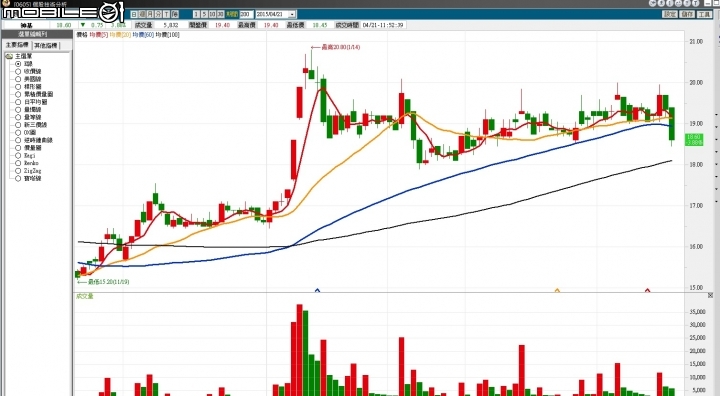Select the ZigZag chart radio button
Screen dimensions: 720x396
pos(18,171)
